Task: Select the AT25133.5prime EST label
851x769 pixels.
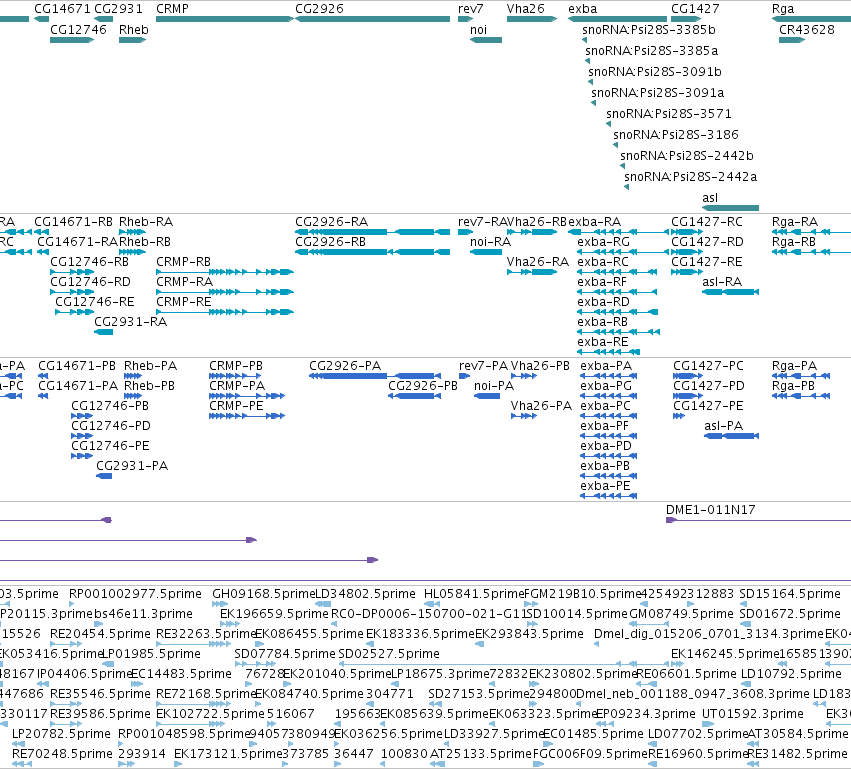Action: tap(480, 754)
